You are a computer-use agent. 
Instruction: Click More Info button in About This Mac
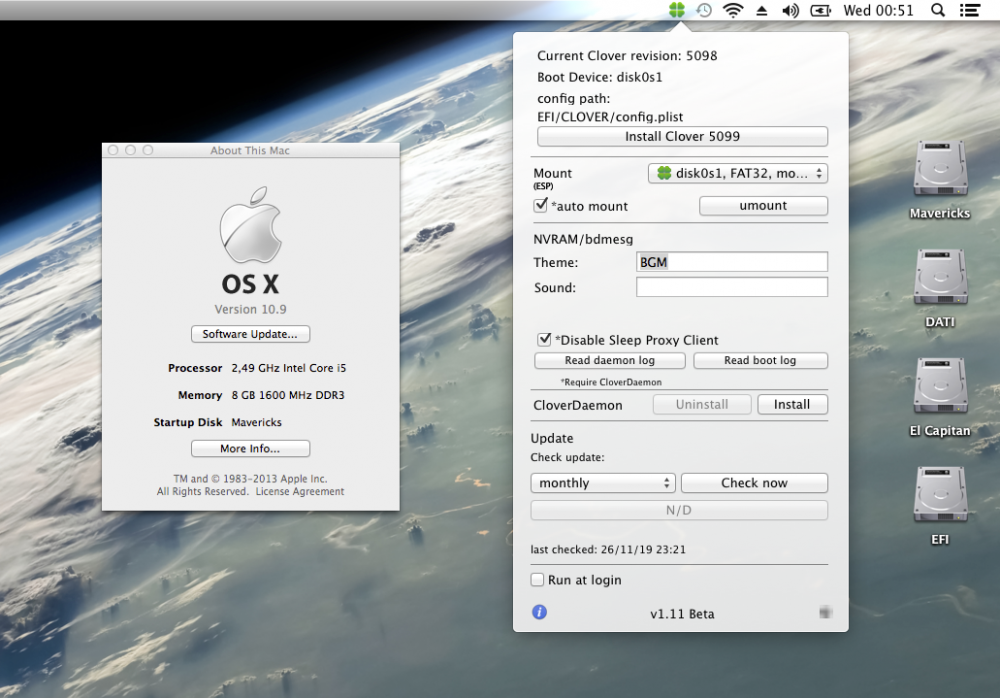[x=250, y=449]
